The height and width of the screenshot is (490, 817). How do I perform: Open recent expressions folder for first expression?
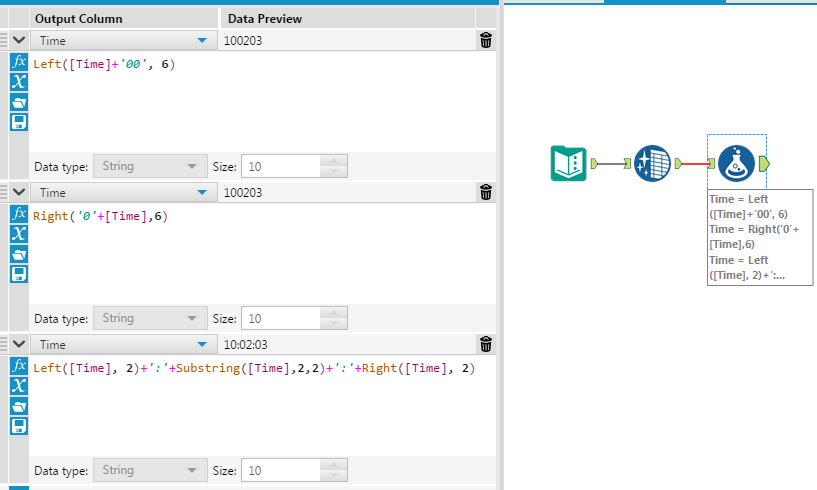click(x=19, y=102)
